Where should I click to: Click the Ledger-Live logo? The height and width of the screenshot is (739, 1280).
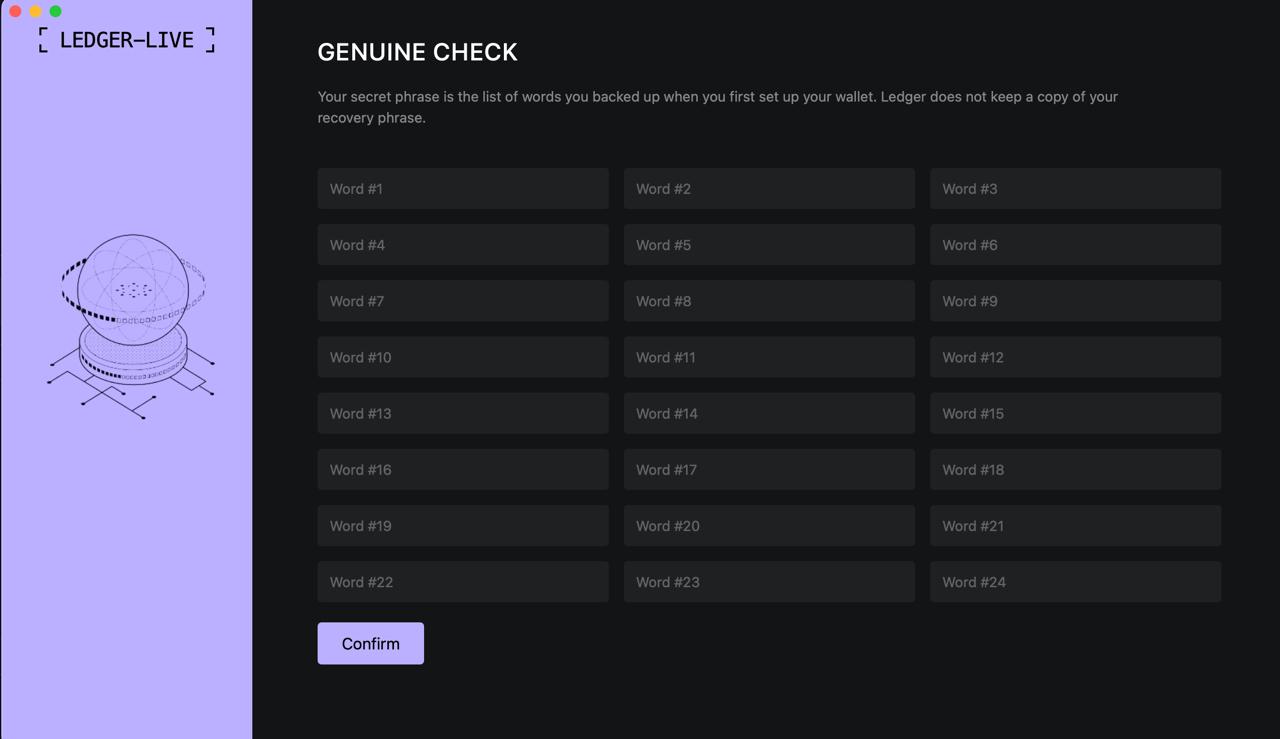126,40
